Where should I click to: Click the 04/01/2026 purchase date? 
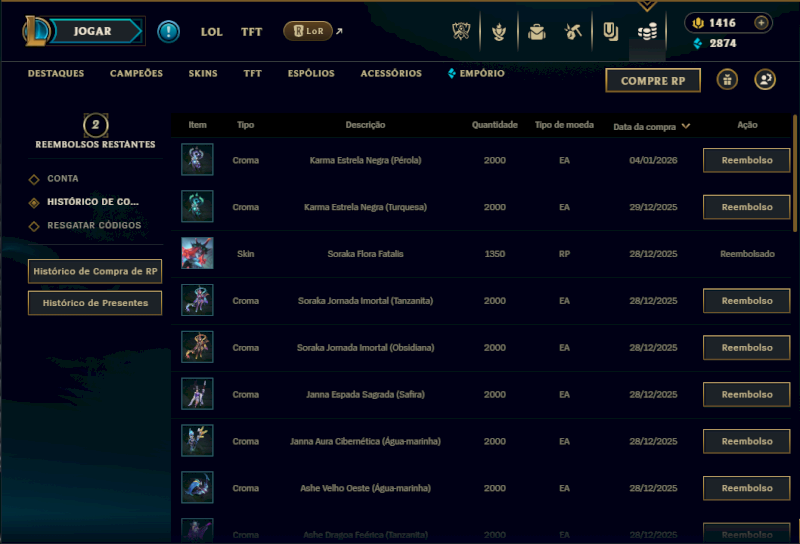tap(653, 160)
